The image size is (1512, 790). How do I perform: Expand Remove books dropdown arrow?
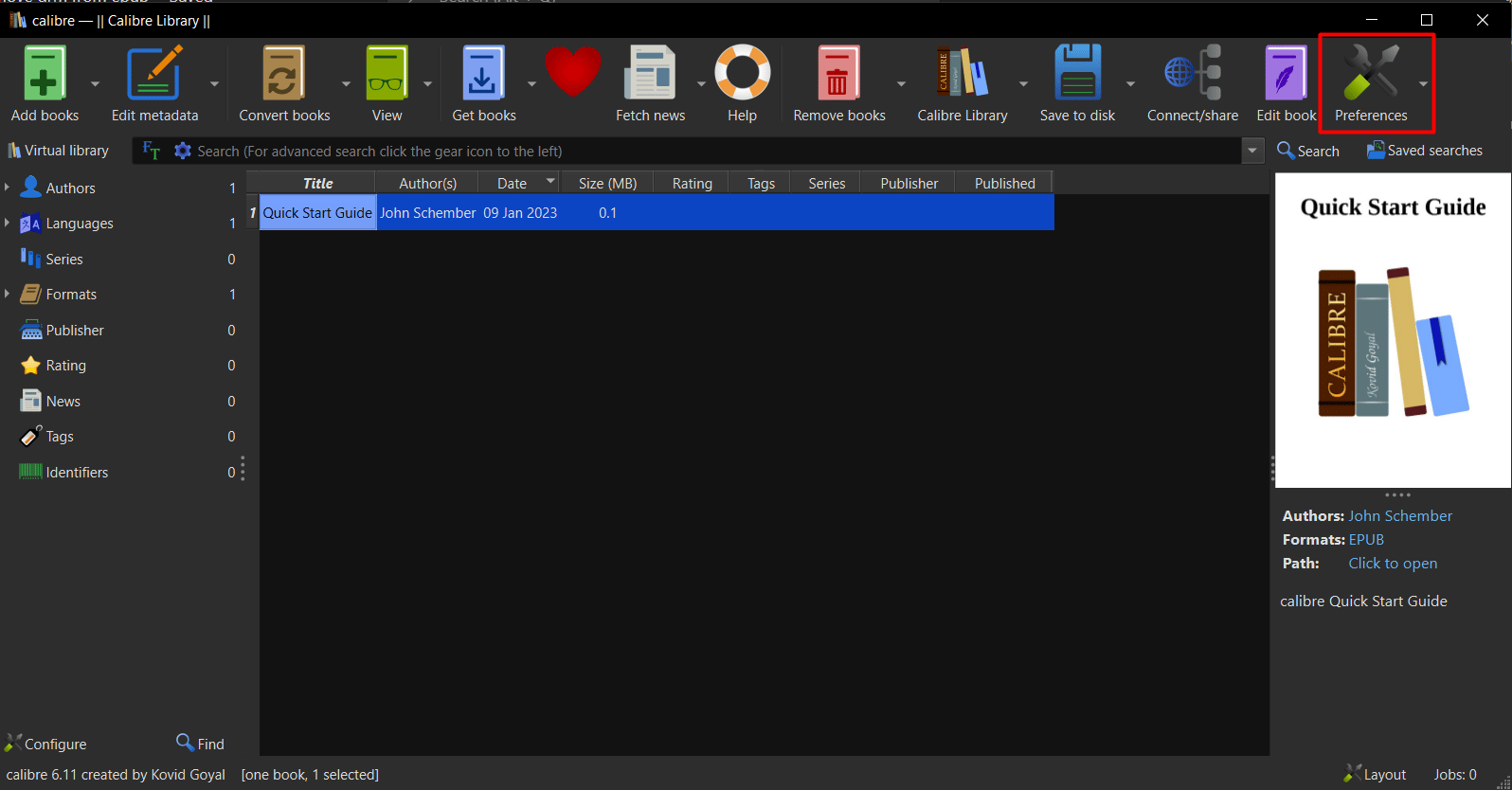click(x=901, y=84)
